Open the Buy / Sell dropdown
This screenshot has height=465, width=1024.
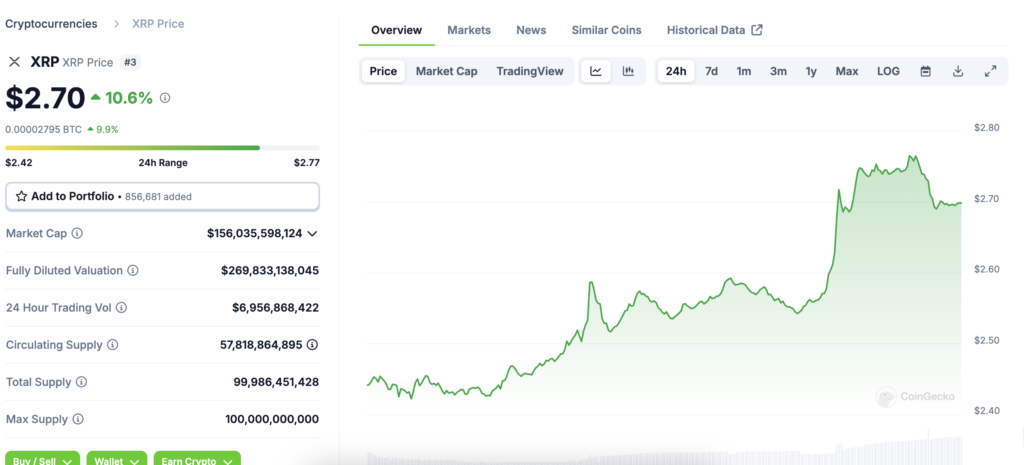[x=43, y=460]
